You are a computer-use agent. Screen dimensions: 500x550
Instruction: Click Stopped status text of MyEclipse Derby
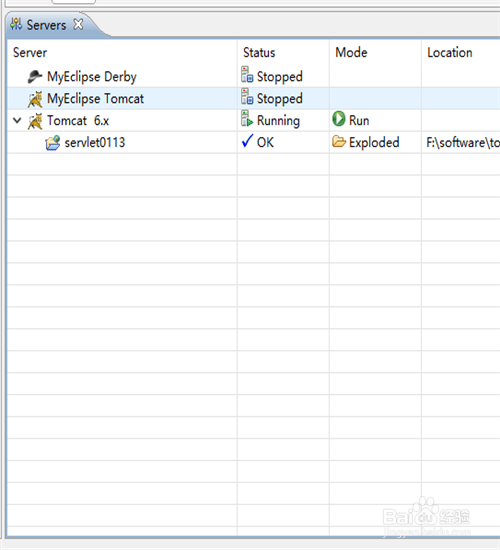(x=280, y=77)
